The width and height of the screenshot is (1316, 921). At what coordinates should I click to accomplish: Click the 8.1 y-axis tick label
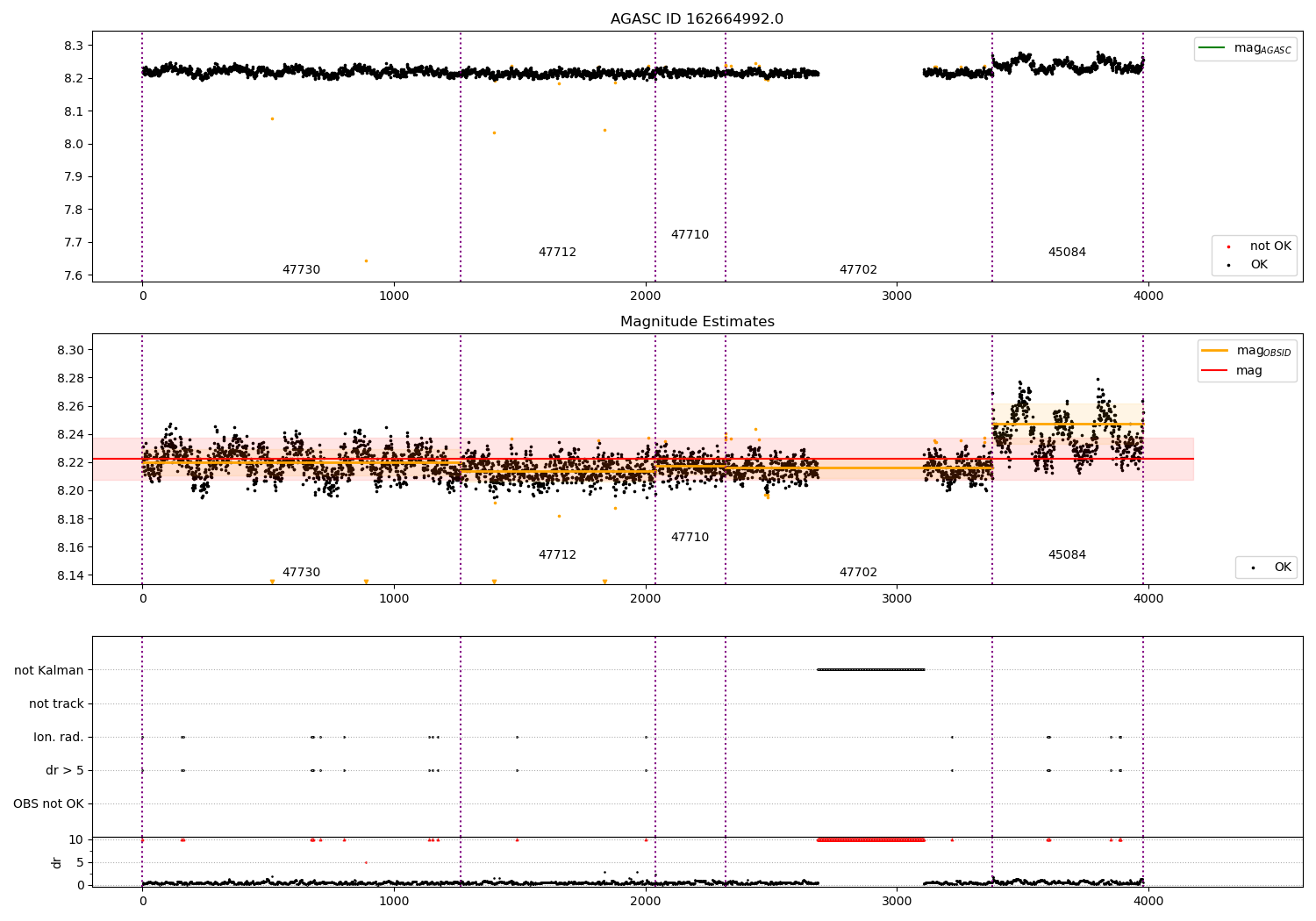(74, 111)
